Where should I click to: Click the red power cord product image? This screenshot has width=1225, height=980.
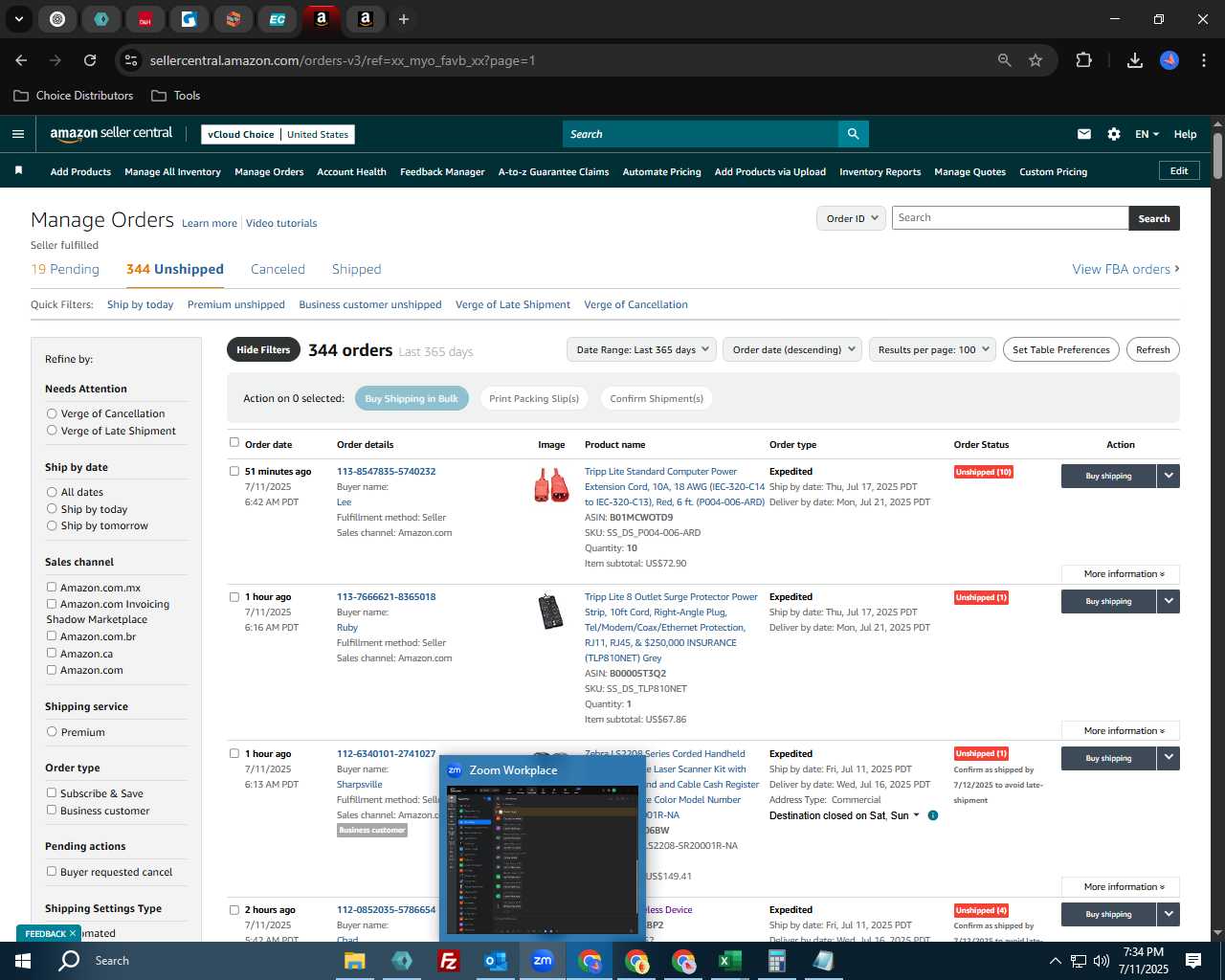point(551,485)
